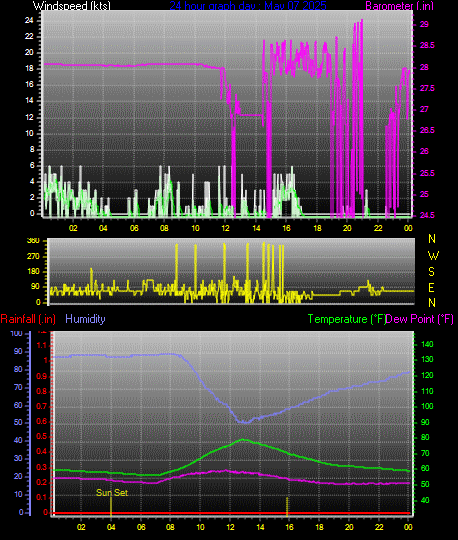Click barometer axis value "27.5"
Viewport: 458px width, 540px height.
(427, 89)
